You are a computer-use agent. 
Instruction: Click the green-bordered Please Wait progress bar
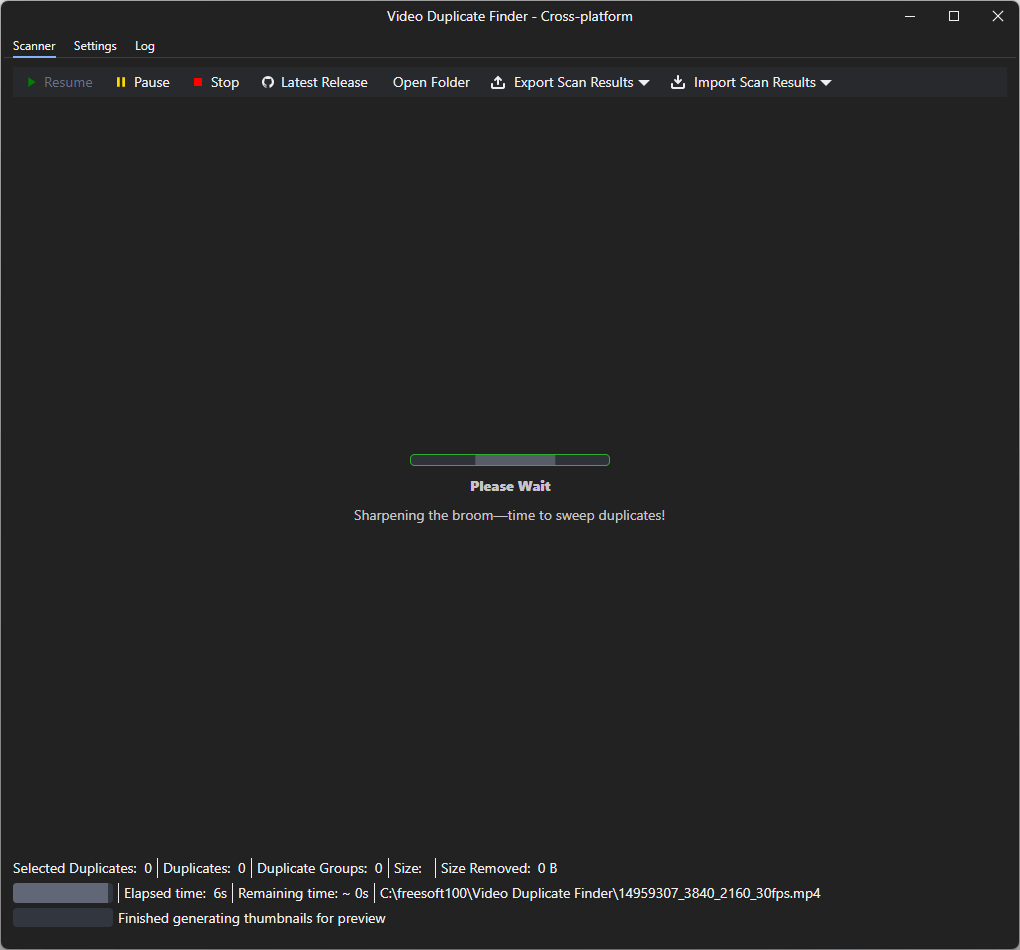tap(510, 460)
